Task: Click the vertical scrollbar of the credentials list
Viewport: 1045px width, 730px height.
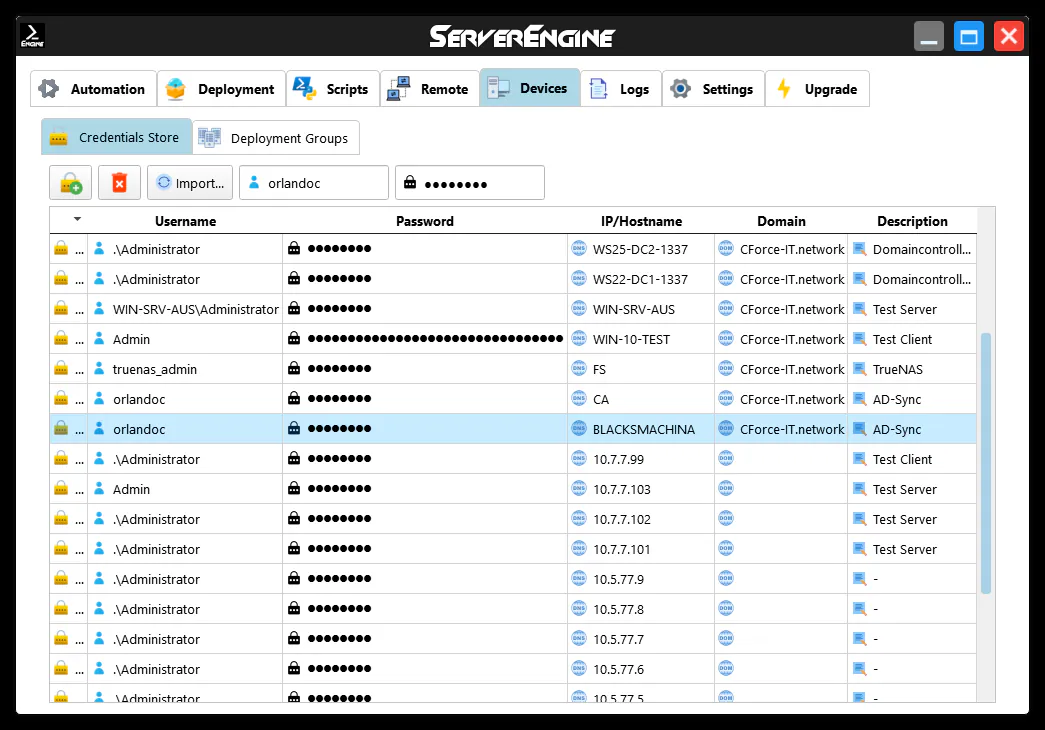Action: tap(986, 462)
